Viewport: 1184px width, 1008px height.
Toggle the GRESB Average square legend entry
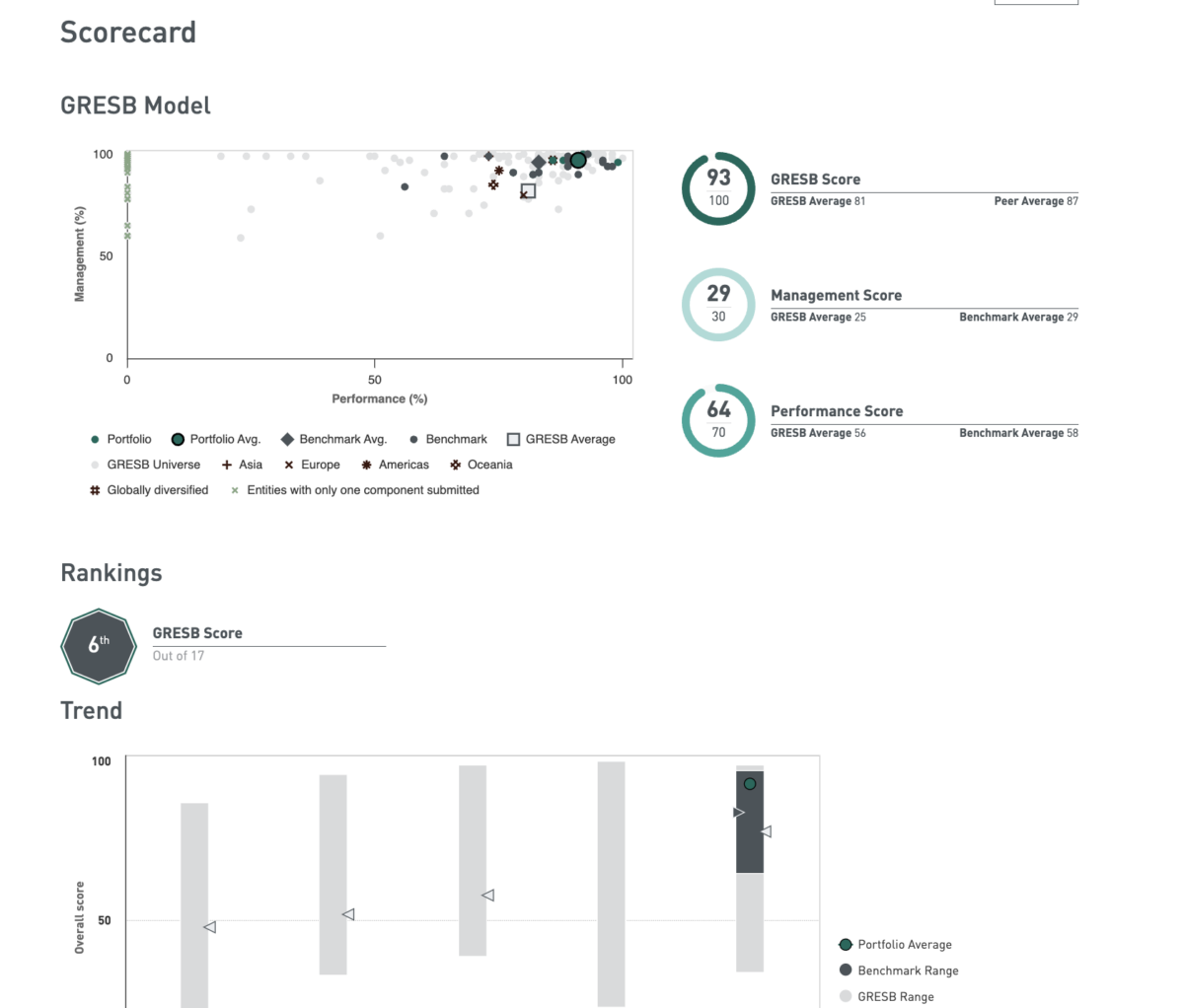coord(560,439)
